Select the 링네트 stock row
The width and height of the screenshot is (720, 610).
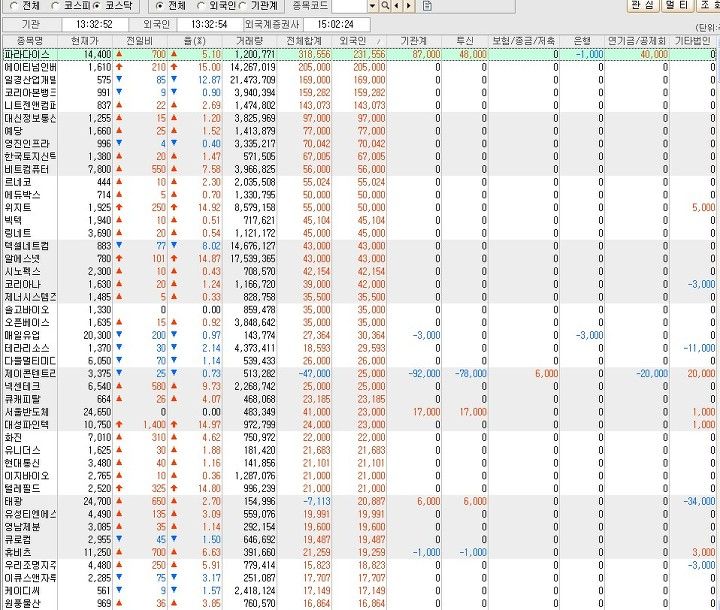tap(360, 233)
